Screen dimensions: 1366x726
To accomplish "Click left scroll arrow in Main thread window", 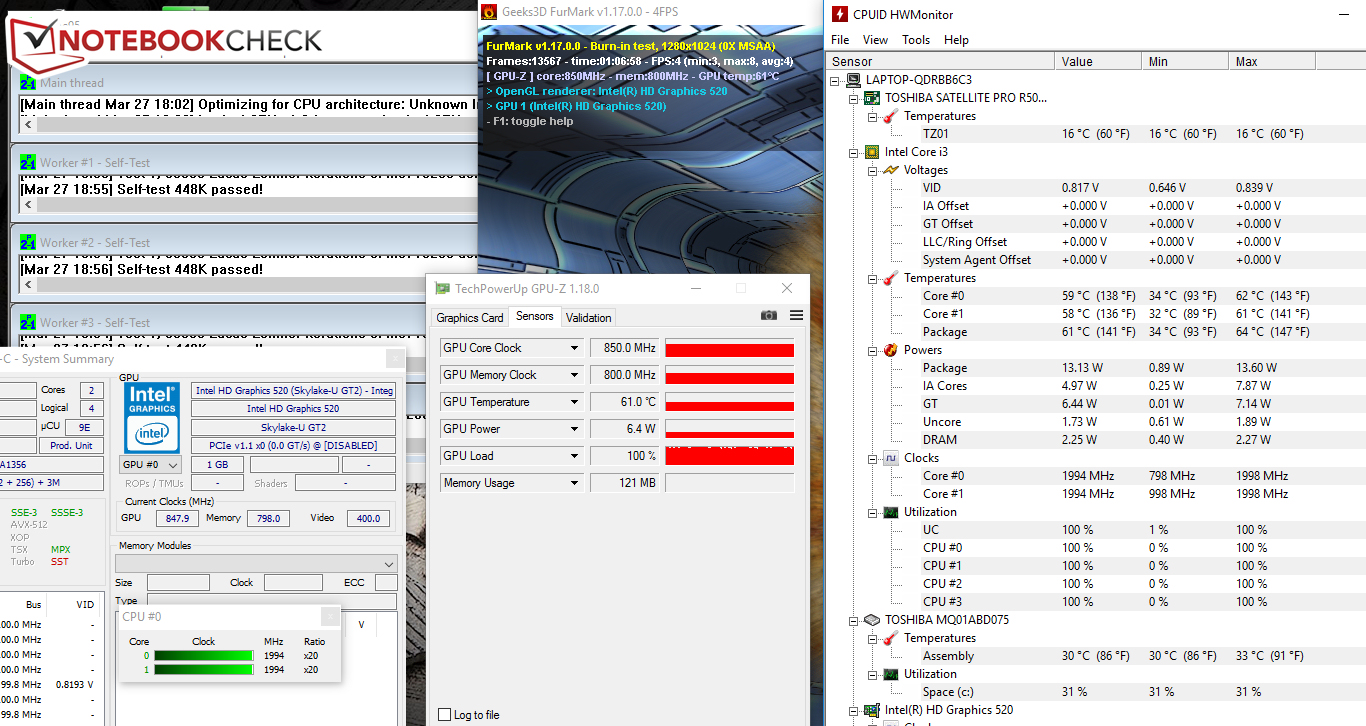I will 28,125.
